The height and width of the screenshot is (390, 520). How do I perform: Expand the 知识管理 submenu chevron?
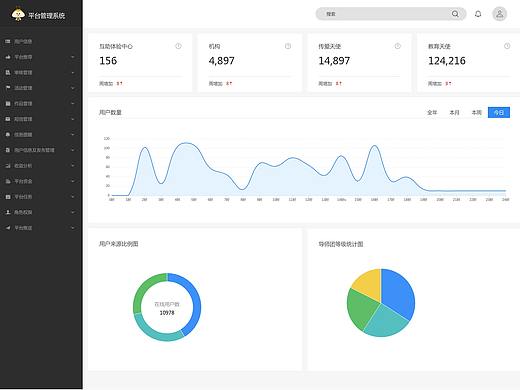coord(73,119)
